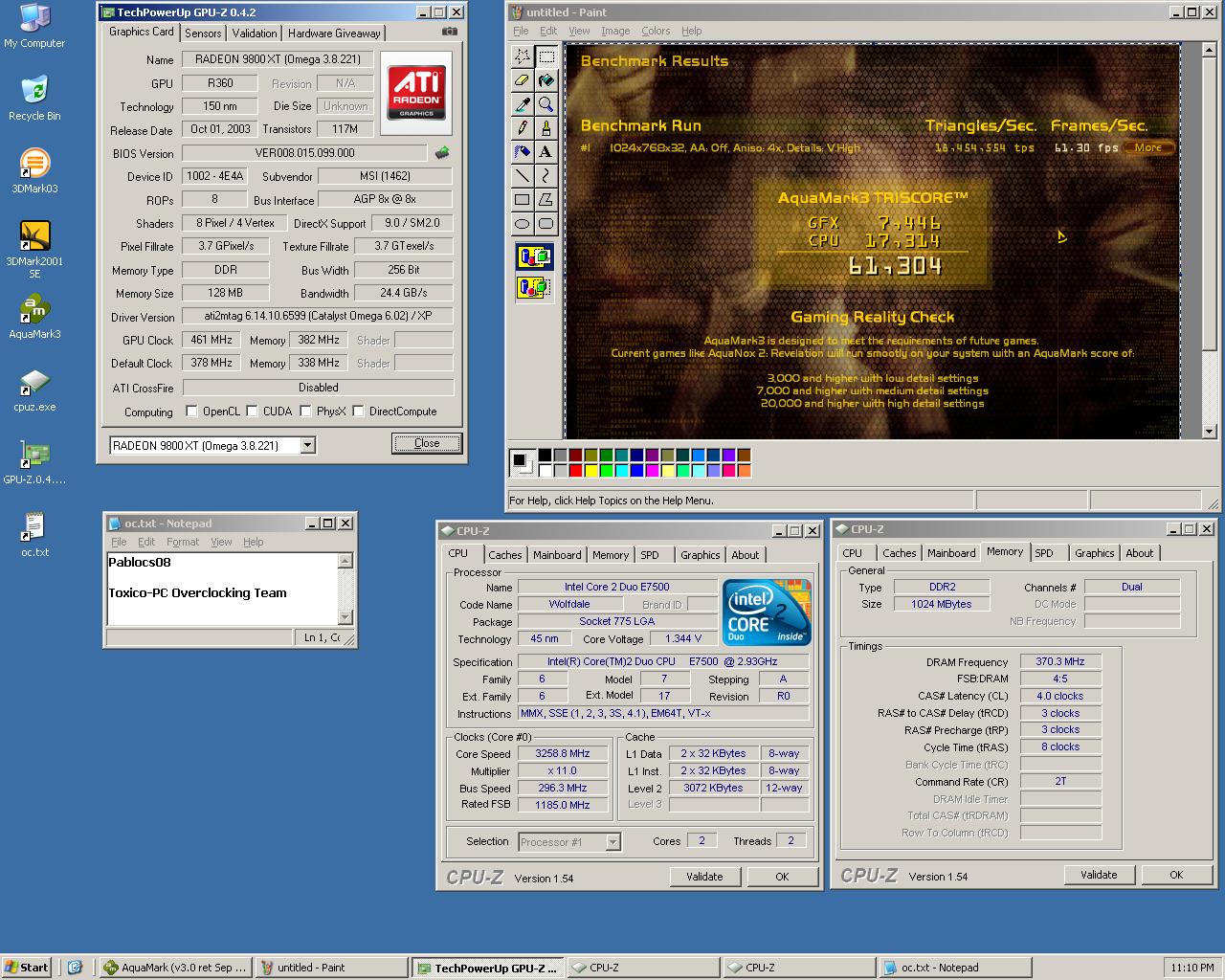This screenshot has width=1225, height=980.
Task: Pick the Rectangle shape tool
Action: 522,200
